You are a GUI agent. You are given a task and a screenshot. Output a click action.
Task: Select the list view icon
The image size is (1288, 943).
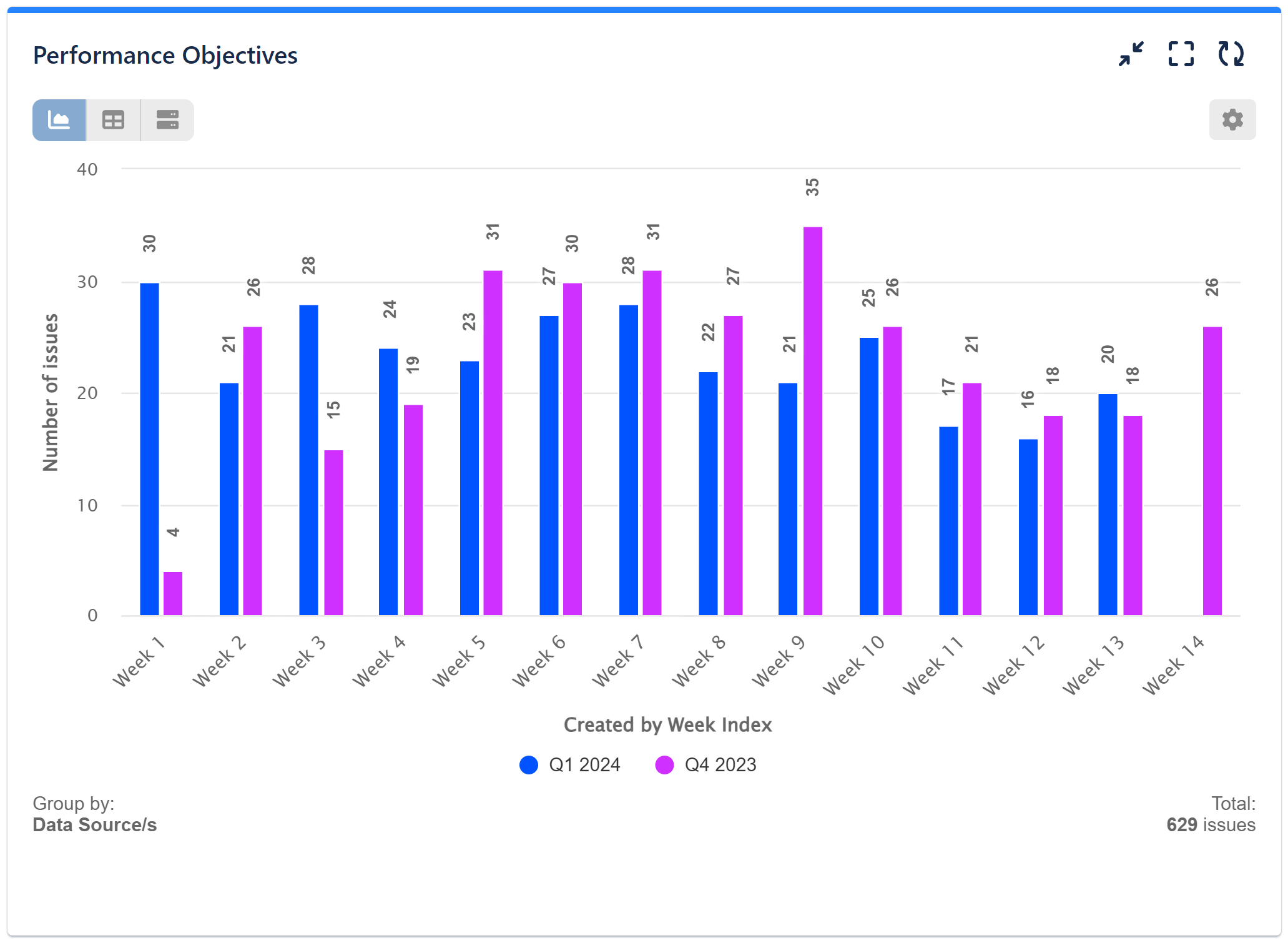pyautogui.click(x=166, y=119)
